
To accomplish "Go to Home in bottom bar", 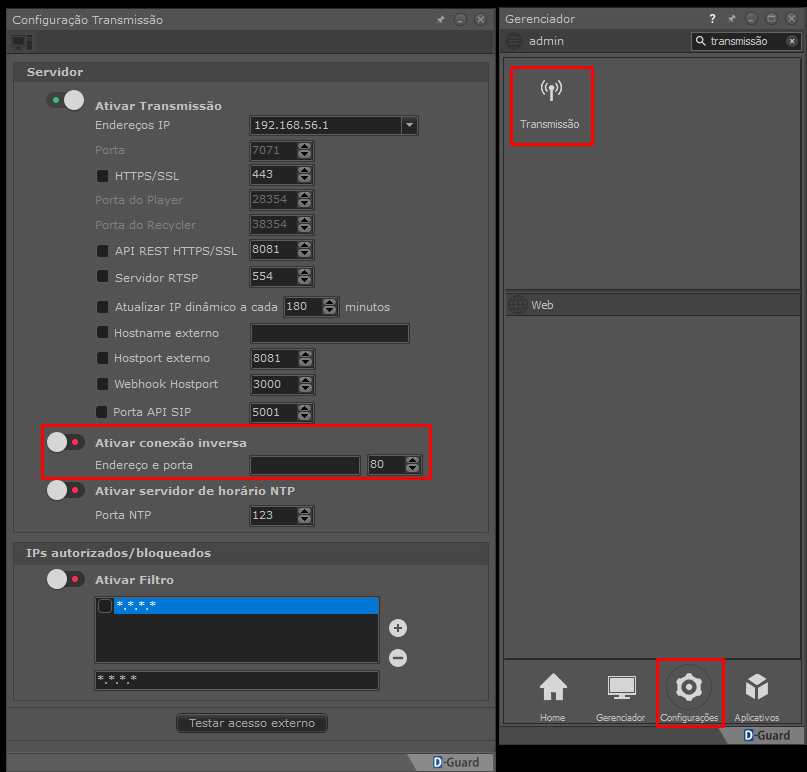I will [552, 688].
